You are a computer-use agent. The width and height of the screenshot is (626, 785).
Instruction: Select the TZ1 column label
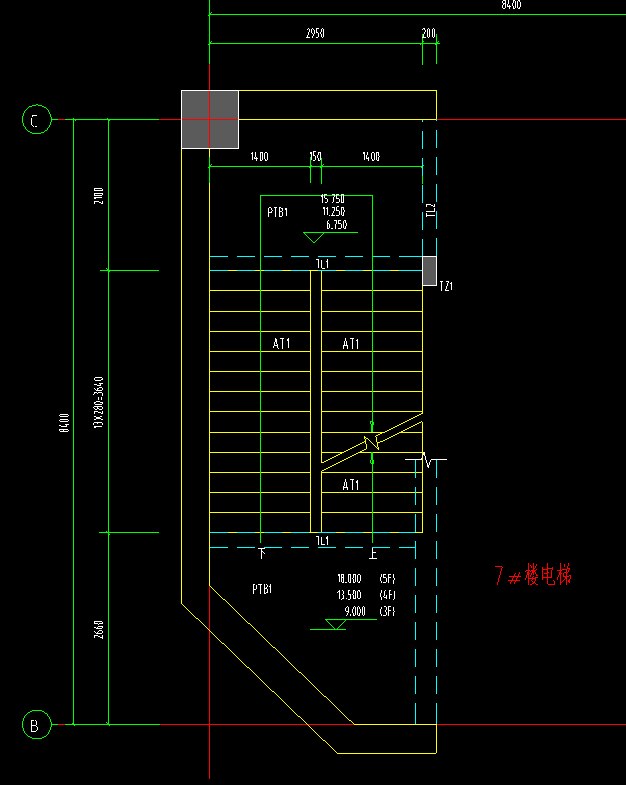446,286
